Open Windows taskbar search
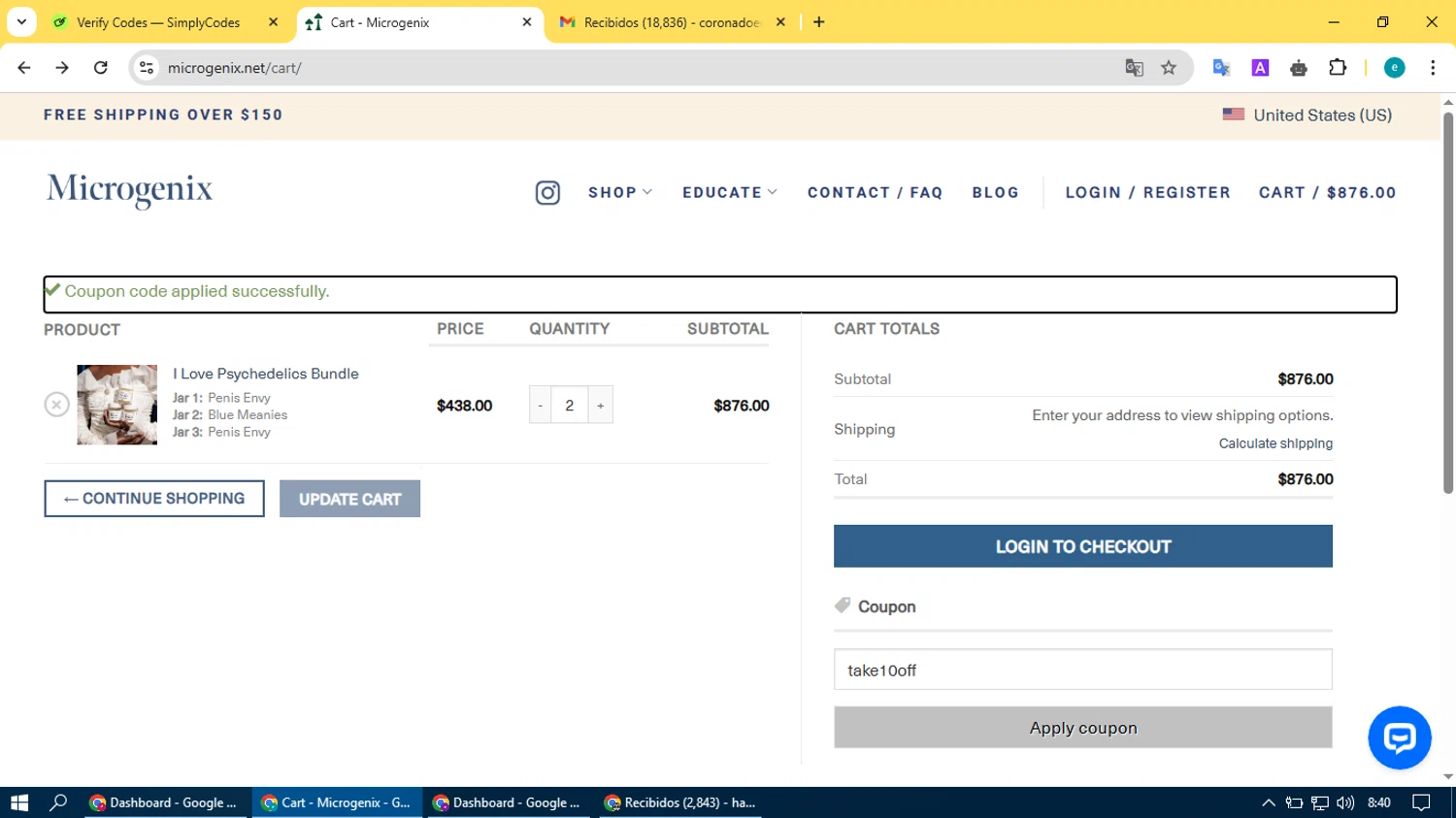Viewport: 1456px width, 818px height. (x=58, y=802)
